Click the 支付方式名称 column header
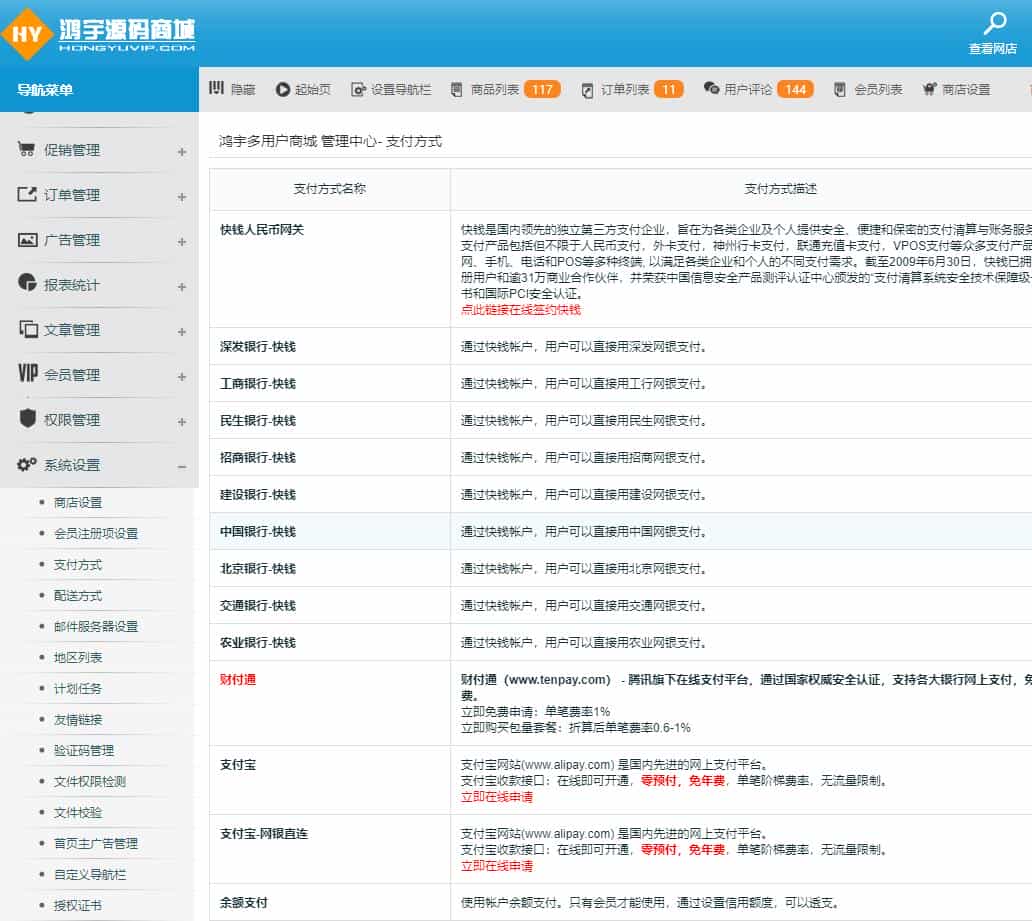 click(330, 189)
